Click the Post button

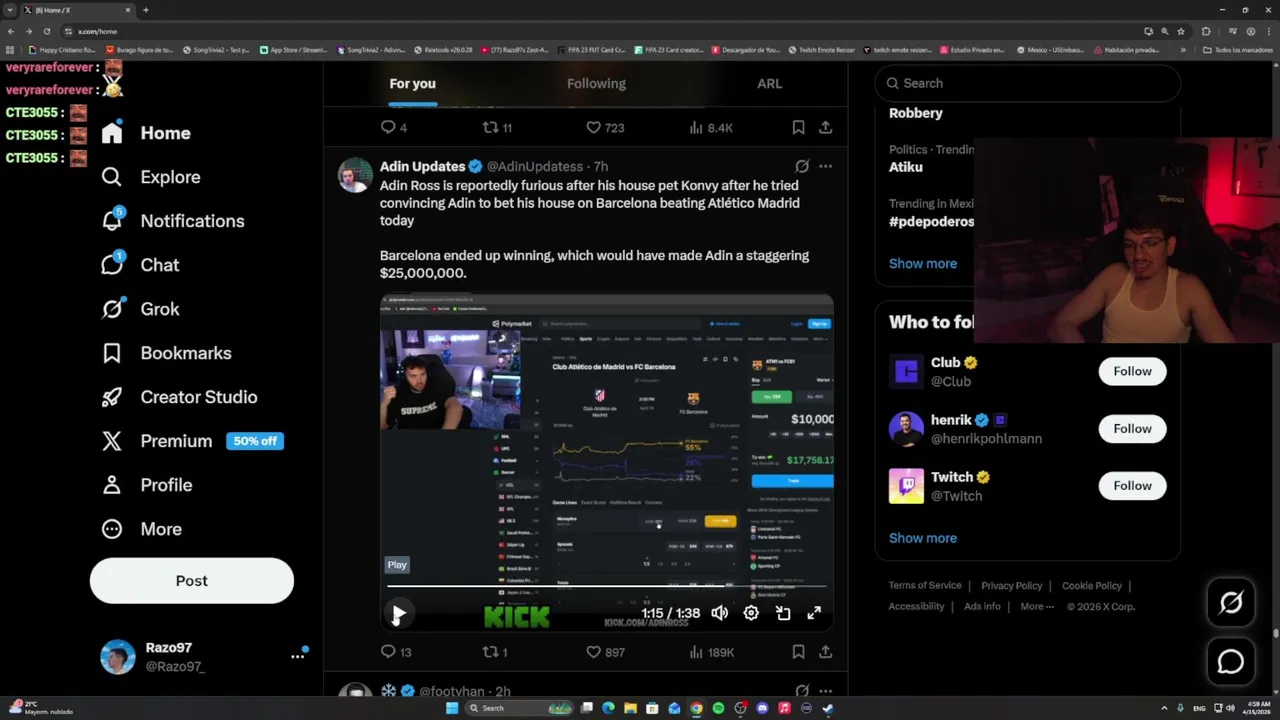(x=192, y=580)
